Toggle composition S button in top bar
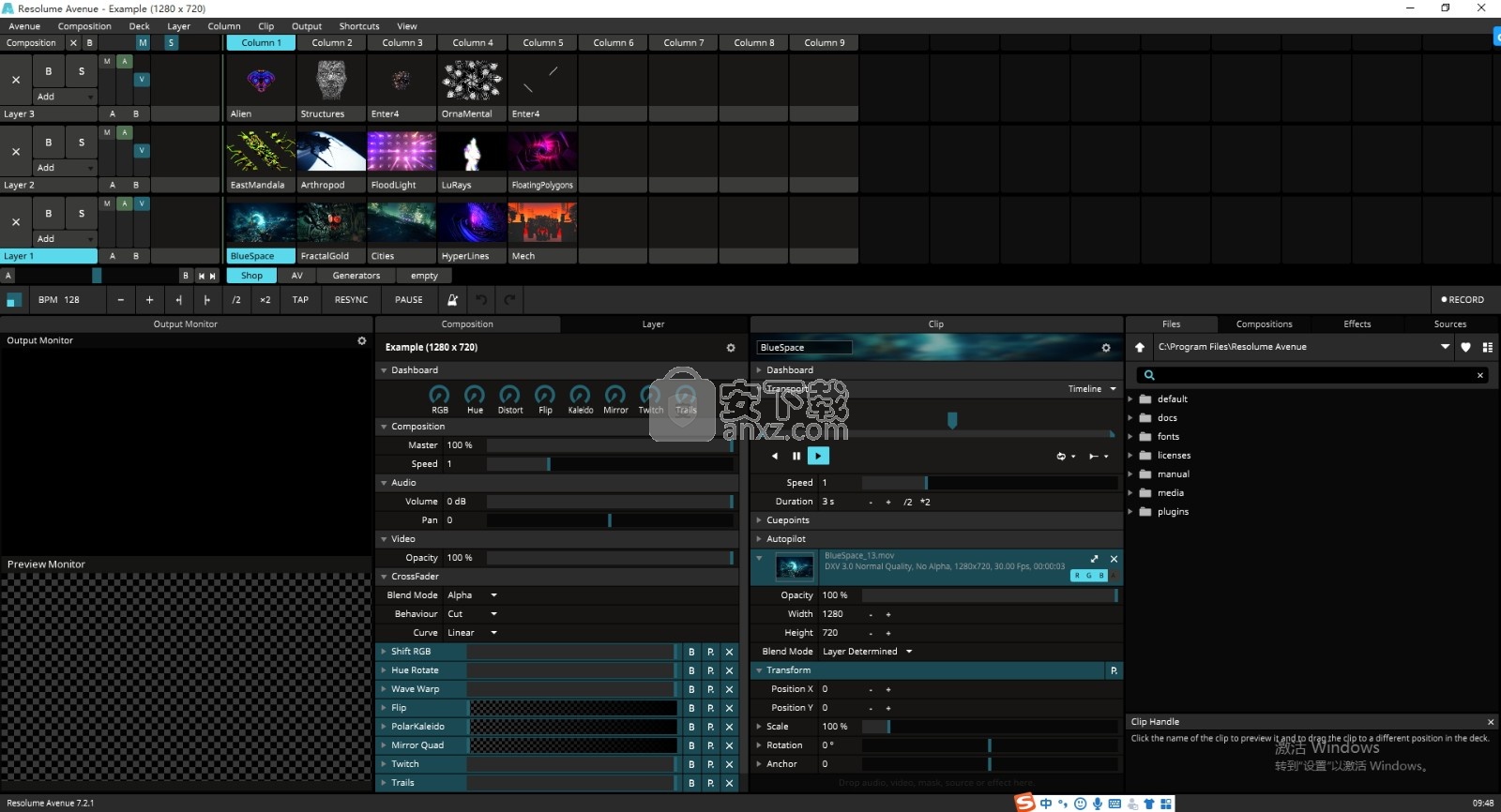 pos(171,42)
